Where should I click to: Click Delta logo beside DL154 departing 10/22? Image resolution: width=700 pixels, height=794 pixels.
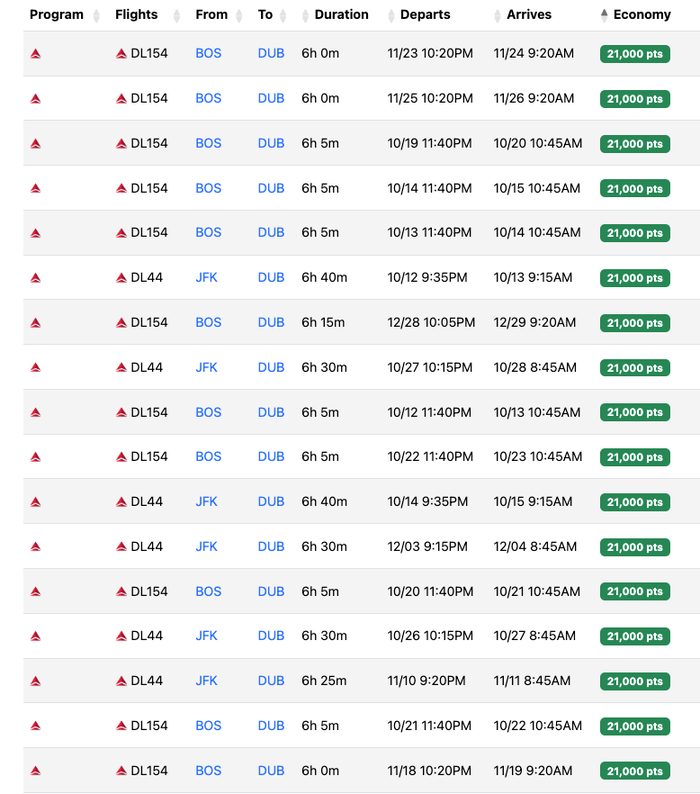tap(121, 457)
